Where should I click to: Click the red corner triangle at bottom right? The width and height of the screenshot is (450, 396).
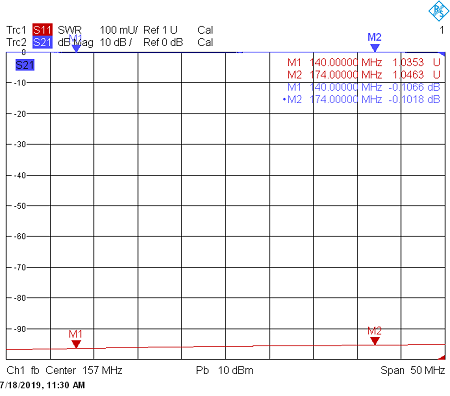pyautogui.click(x=442, y=357)
